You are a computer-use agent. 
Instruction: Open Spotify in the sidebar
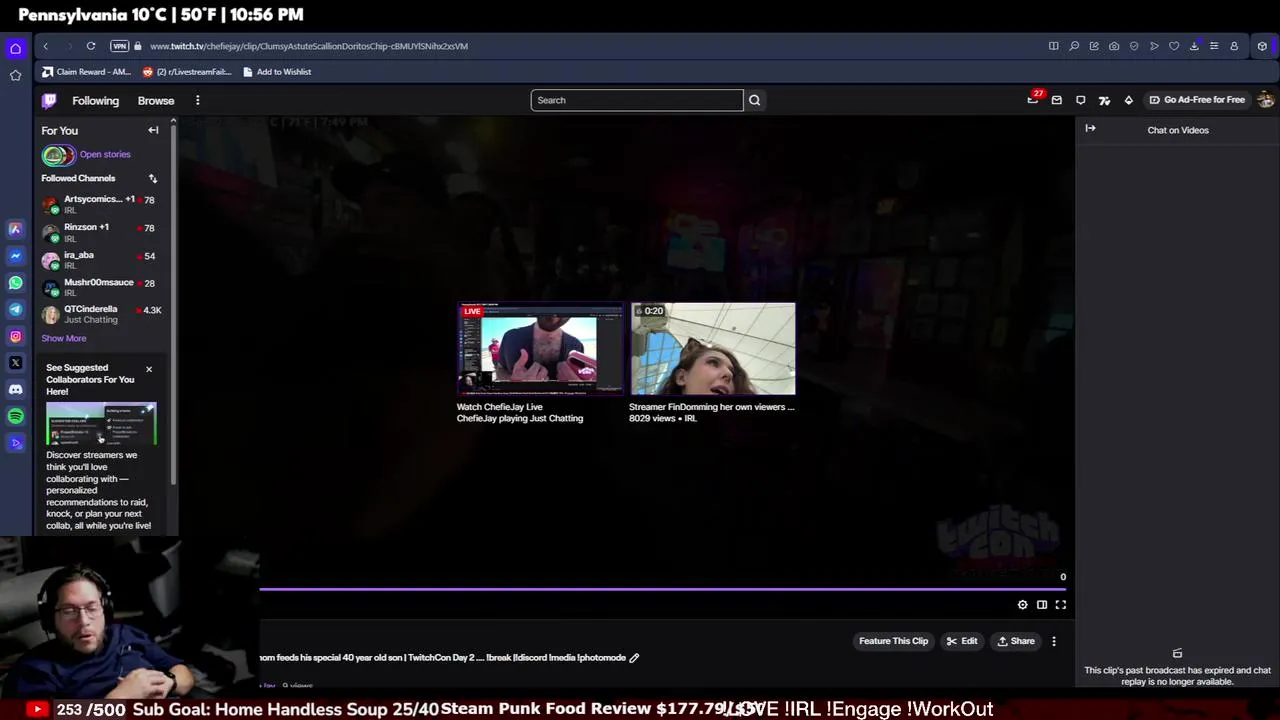coord(15,416)
